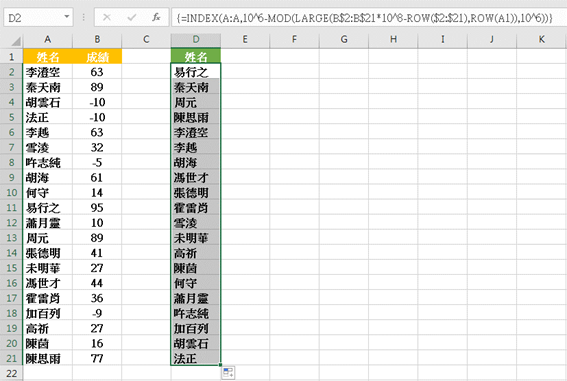Click cell D18 containing 昨志純
The image size is (567, 381).
click(x=196, y=313)
